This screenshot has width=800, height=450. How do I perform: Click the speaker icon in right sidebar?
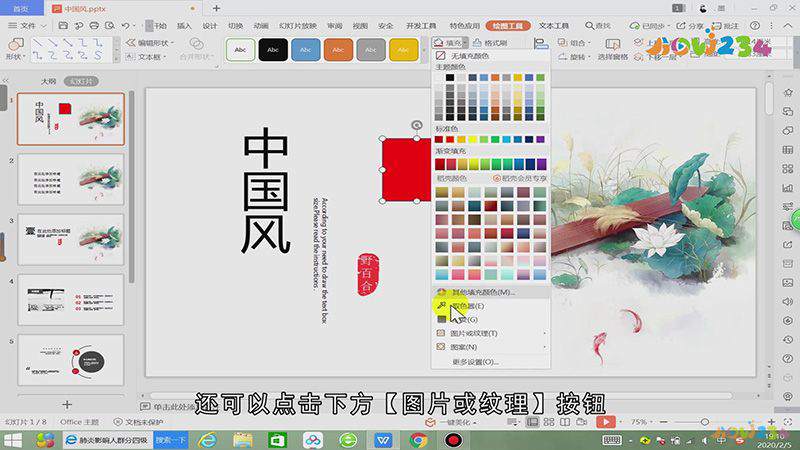(x=787, y=302)
